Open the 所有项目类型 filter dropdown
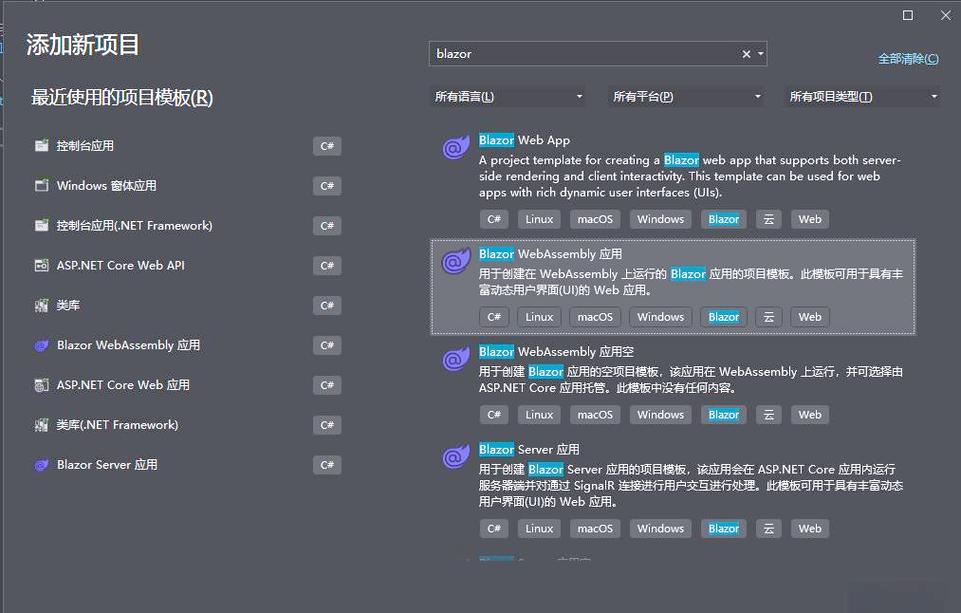 tap(862, 97)
